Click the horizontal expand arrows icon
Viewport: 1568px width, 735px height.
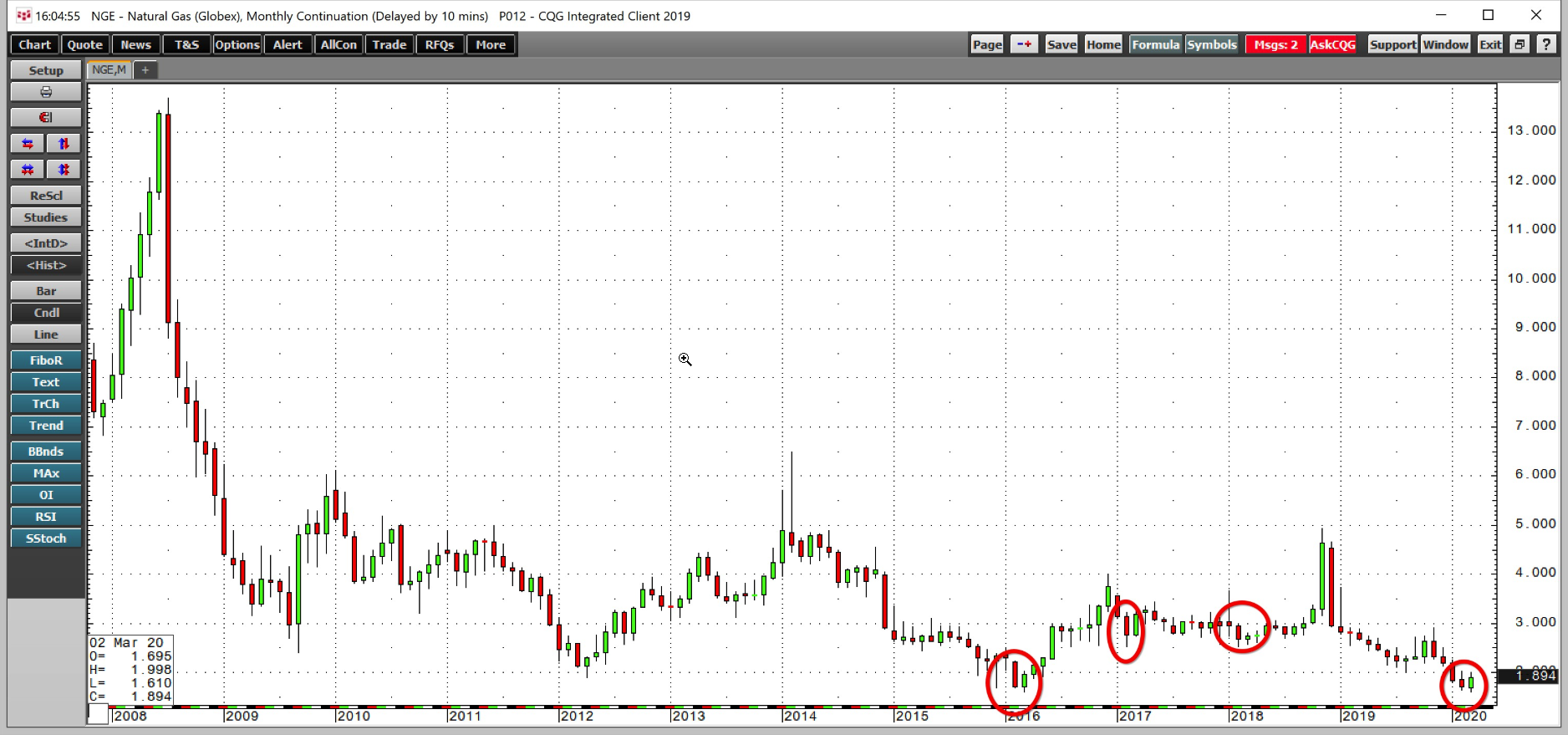(x=28, y=144)
